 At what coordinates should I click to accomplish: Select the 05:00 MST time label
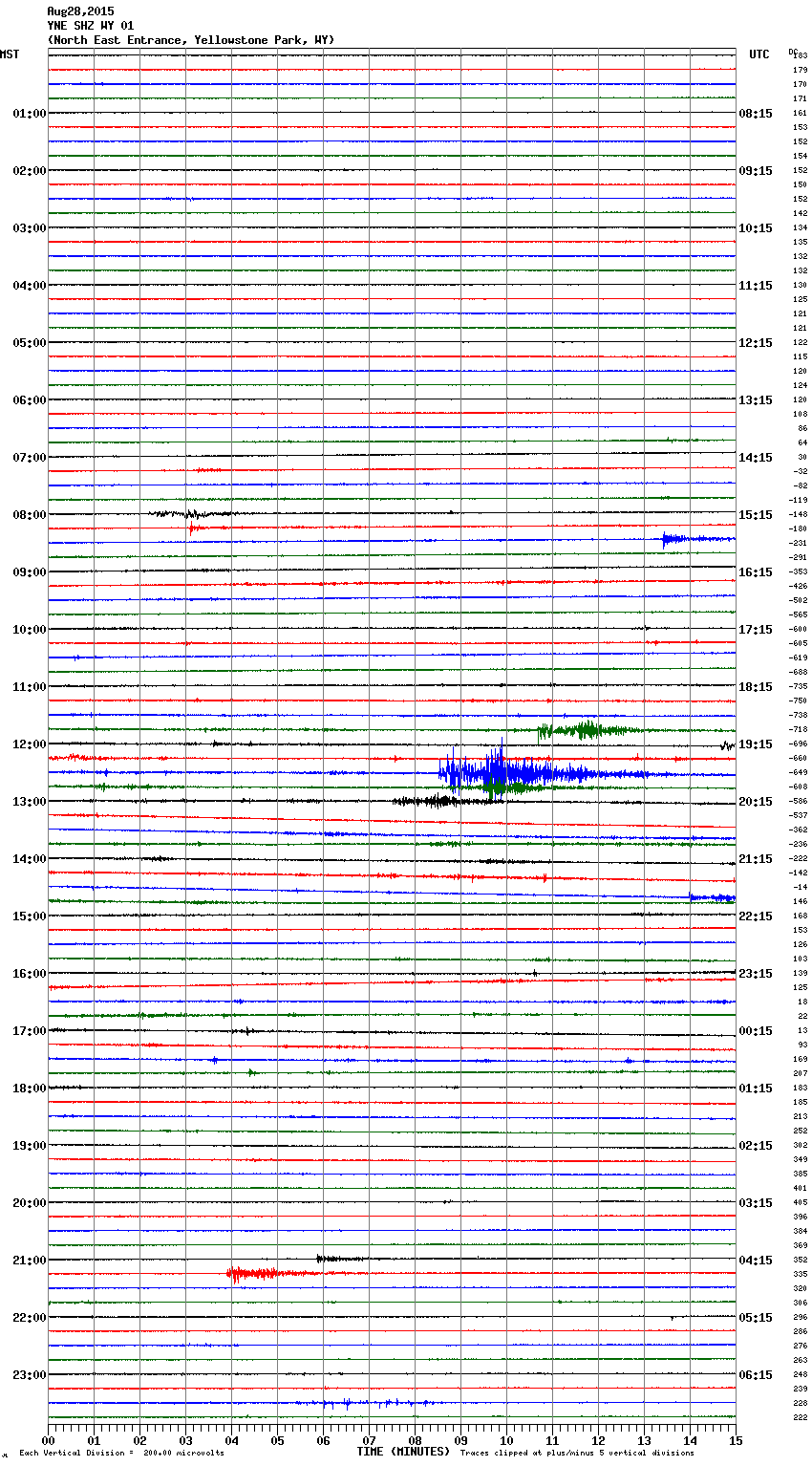pos(30,343)
